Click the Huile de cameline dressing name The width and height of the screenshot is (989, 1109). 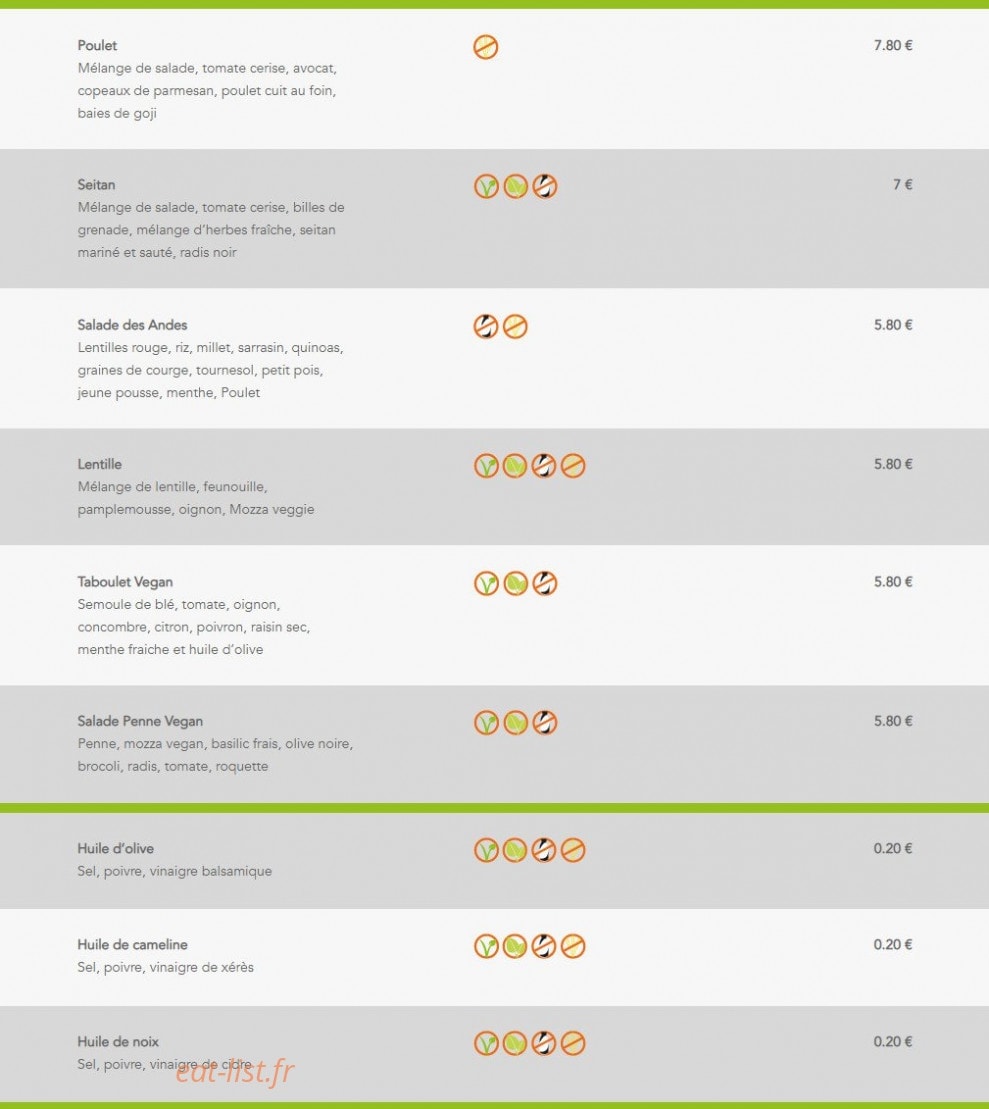(x=132, y=944)
